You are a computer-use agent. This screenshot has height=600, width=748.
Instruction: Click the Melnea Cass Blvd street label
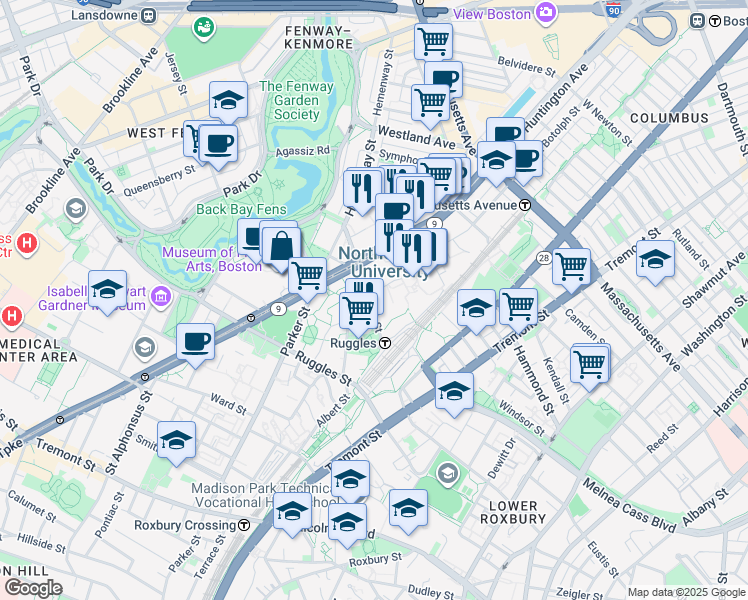629,506
